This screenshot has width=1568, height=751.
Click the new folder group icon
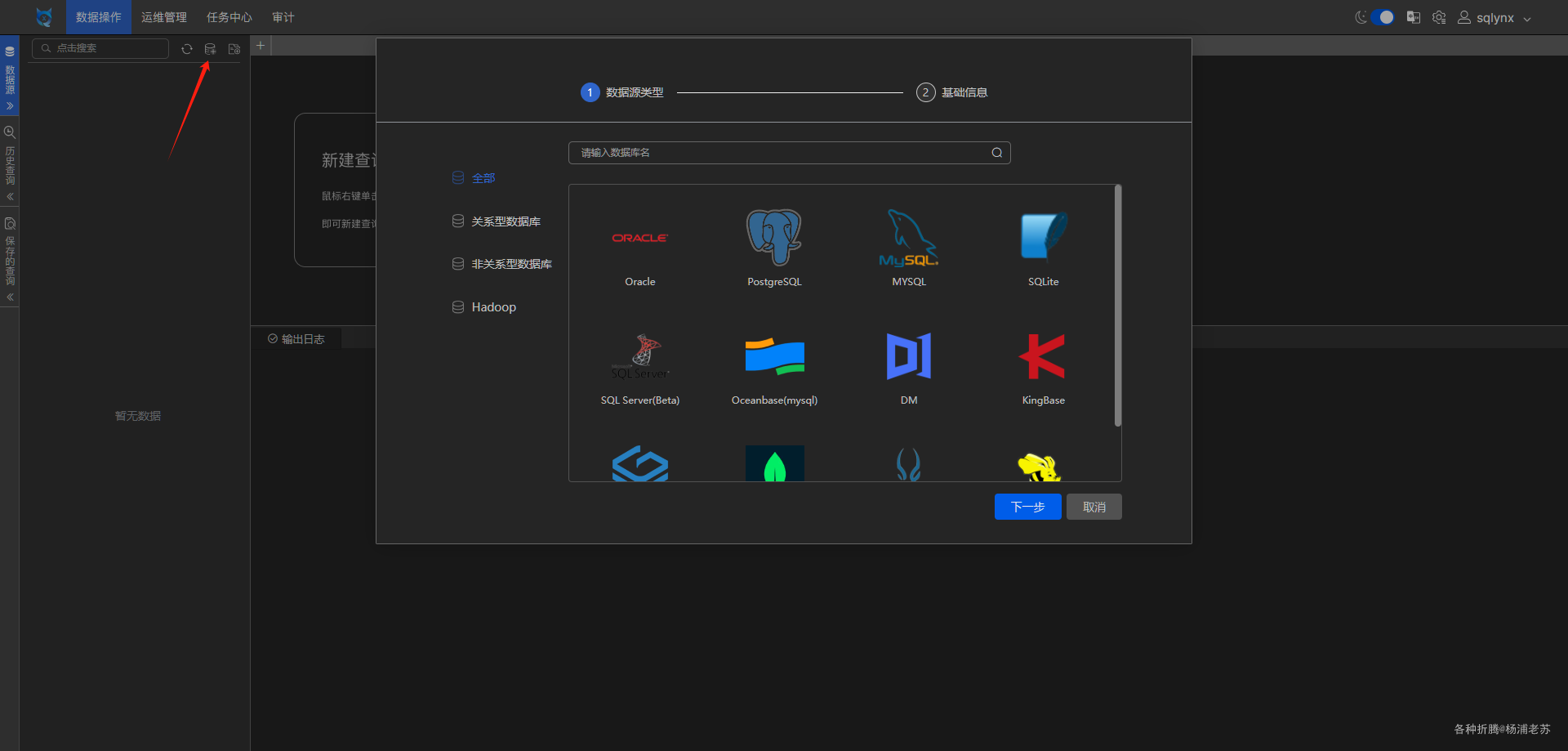pyautogui.click(x=234, y=49)
